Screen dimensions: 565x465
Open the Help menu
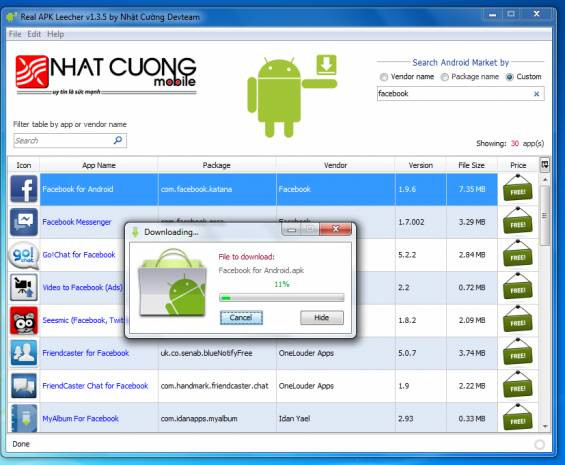tap(55, 34)
